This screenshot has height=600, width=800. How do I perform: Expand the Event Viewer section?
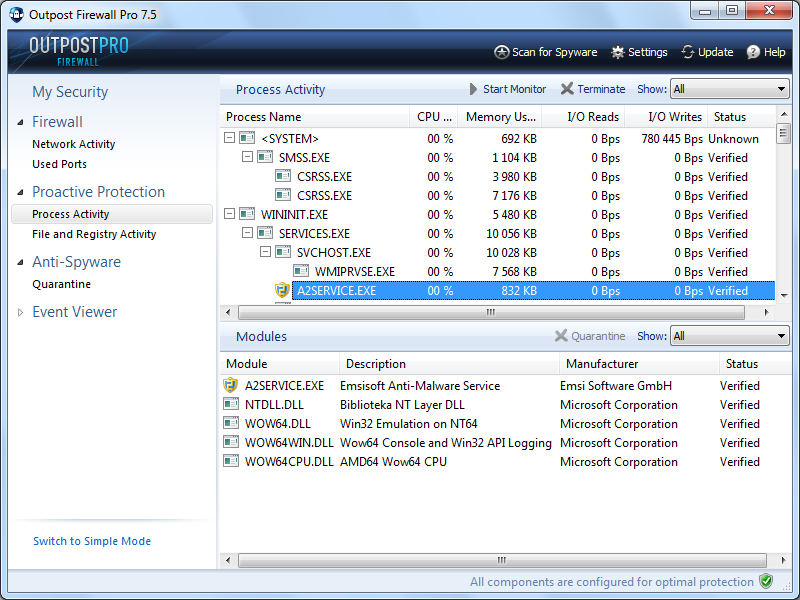[x=21, y=312]
